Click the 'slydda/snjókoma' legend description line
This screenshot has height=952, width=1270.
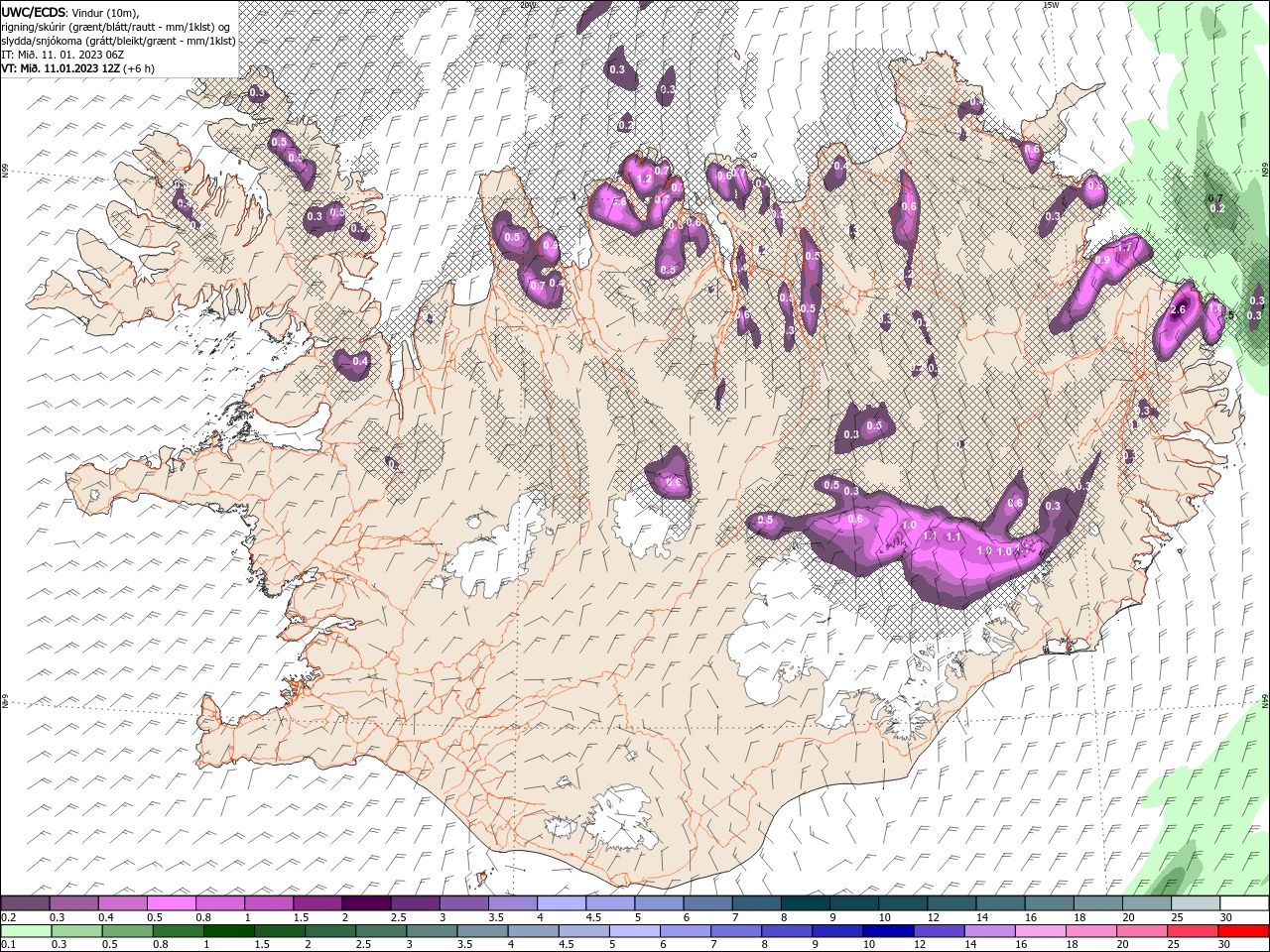[119, 41]
